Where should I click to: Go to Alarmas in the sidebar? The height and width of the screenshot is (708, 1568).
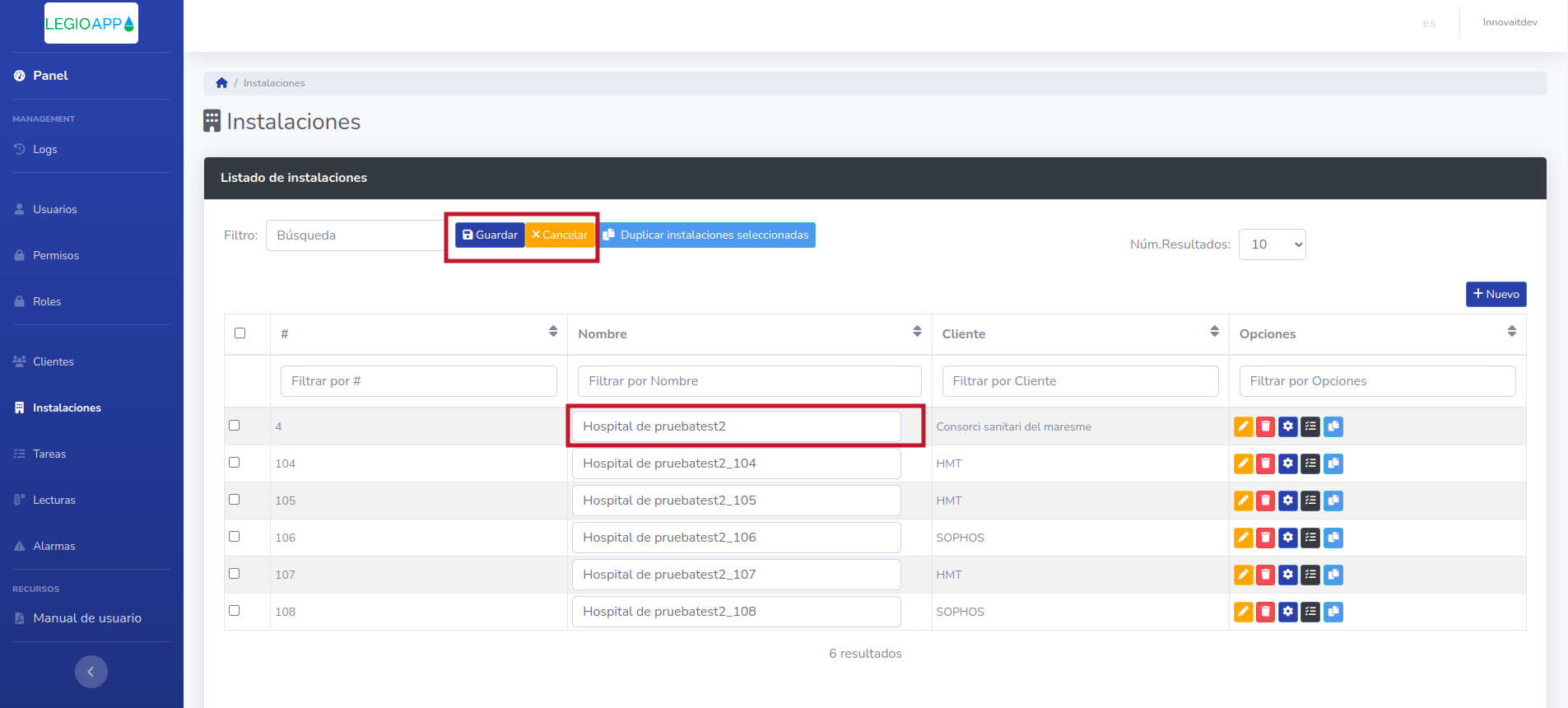54,546
